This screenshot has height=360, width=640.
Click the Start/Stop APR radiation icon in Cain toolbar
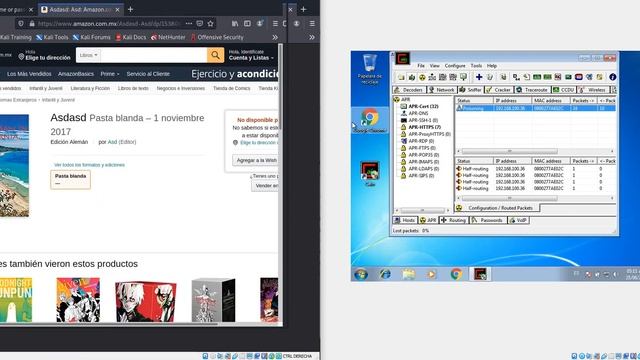(422, 77)
